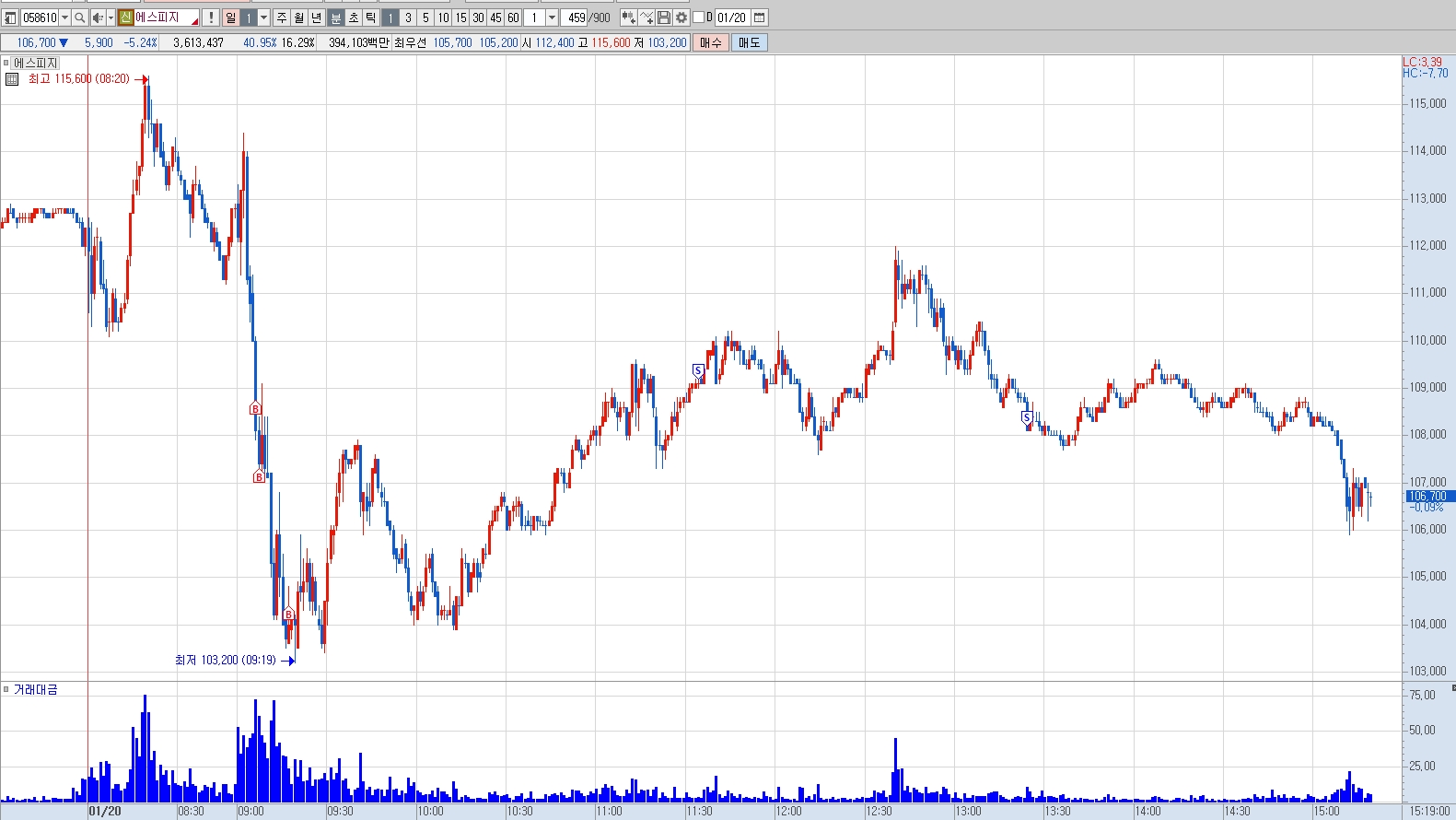Click the 매수 buy button
This screenshot has width=1456, height=820.
tap(711, 42)
